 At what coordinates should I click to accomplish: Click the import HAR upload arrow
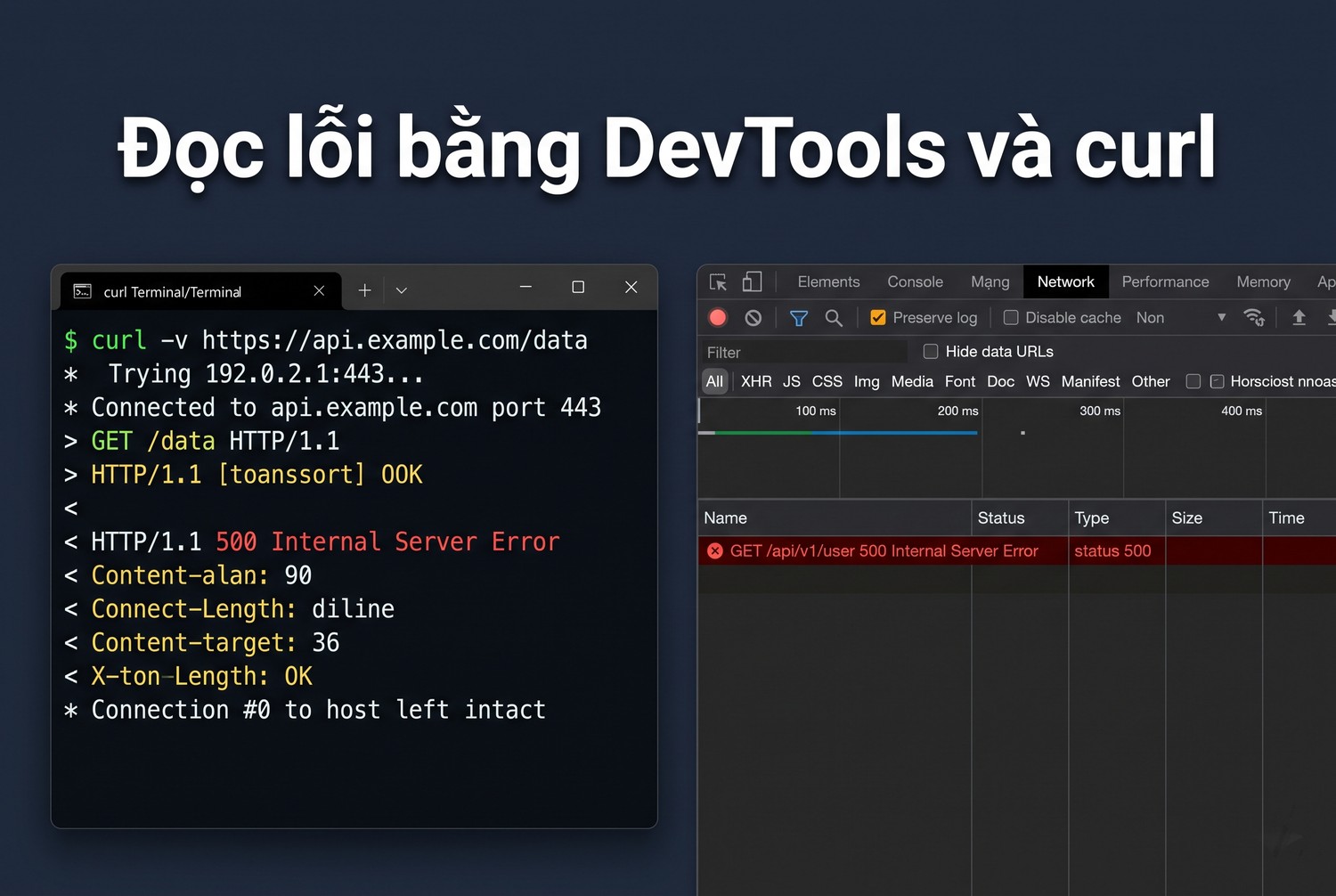[1299, 317]
